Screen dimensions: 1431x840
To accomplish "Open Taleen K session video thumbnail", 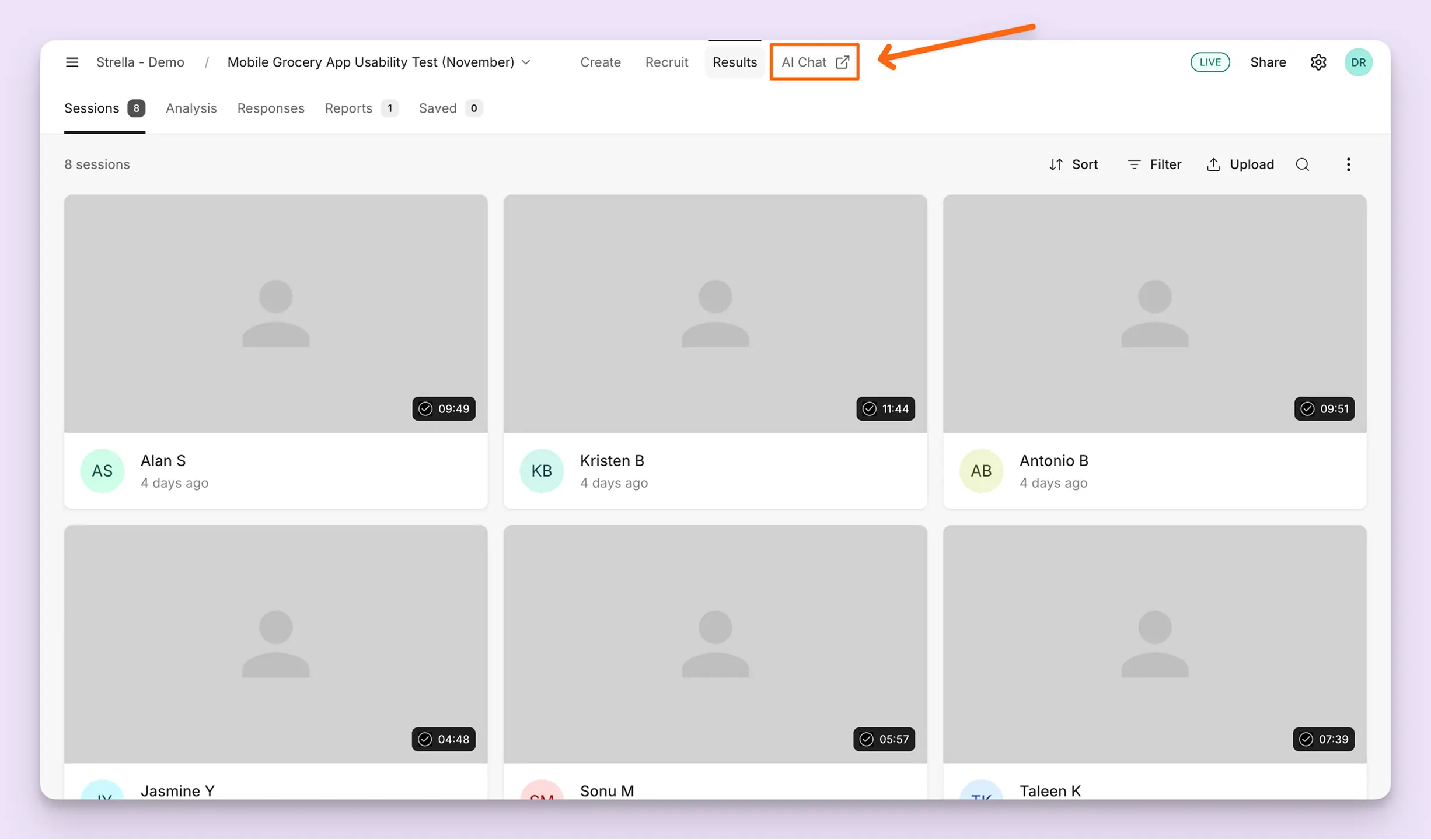I will 1154,644.
